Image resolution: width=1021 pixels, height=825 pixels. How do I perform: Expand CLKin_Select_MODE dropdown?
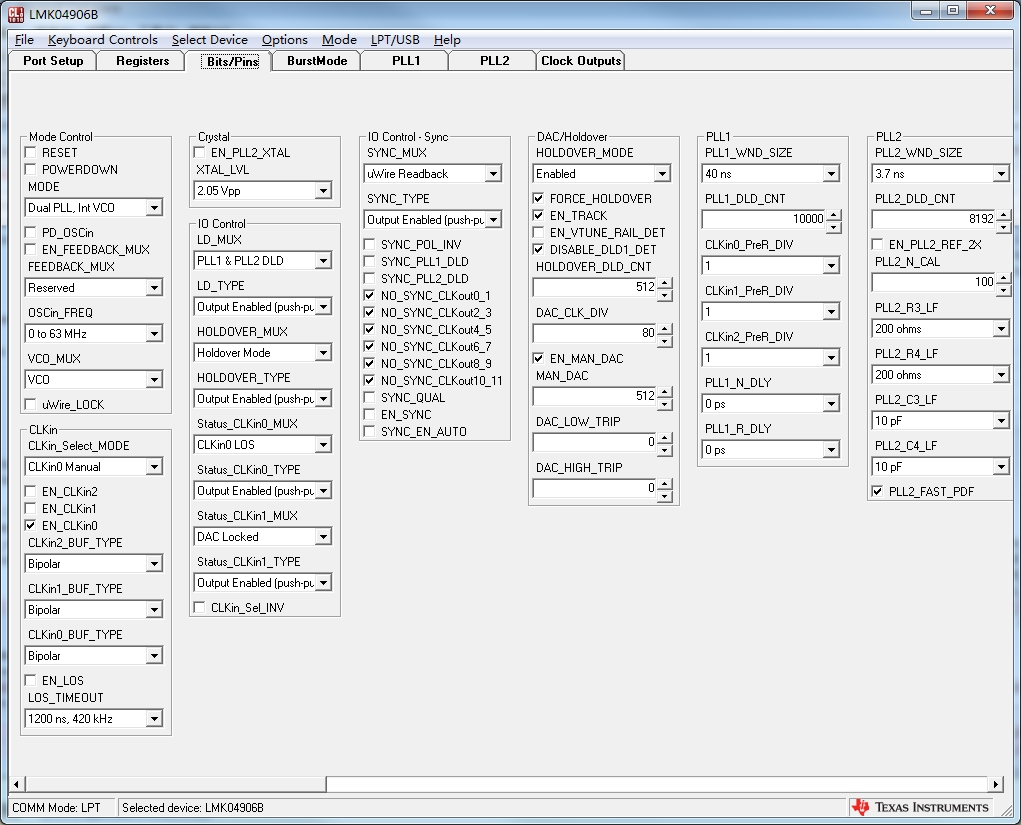coord(94,467)
